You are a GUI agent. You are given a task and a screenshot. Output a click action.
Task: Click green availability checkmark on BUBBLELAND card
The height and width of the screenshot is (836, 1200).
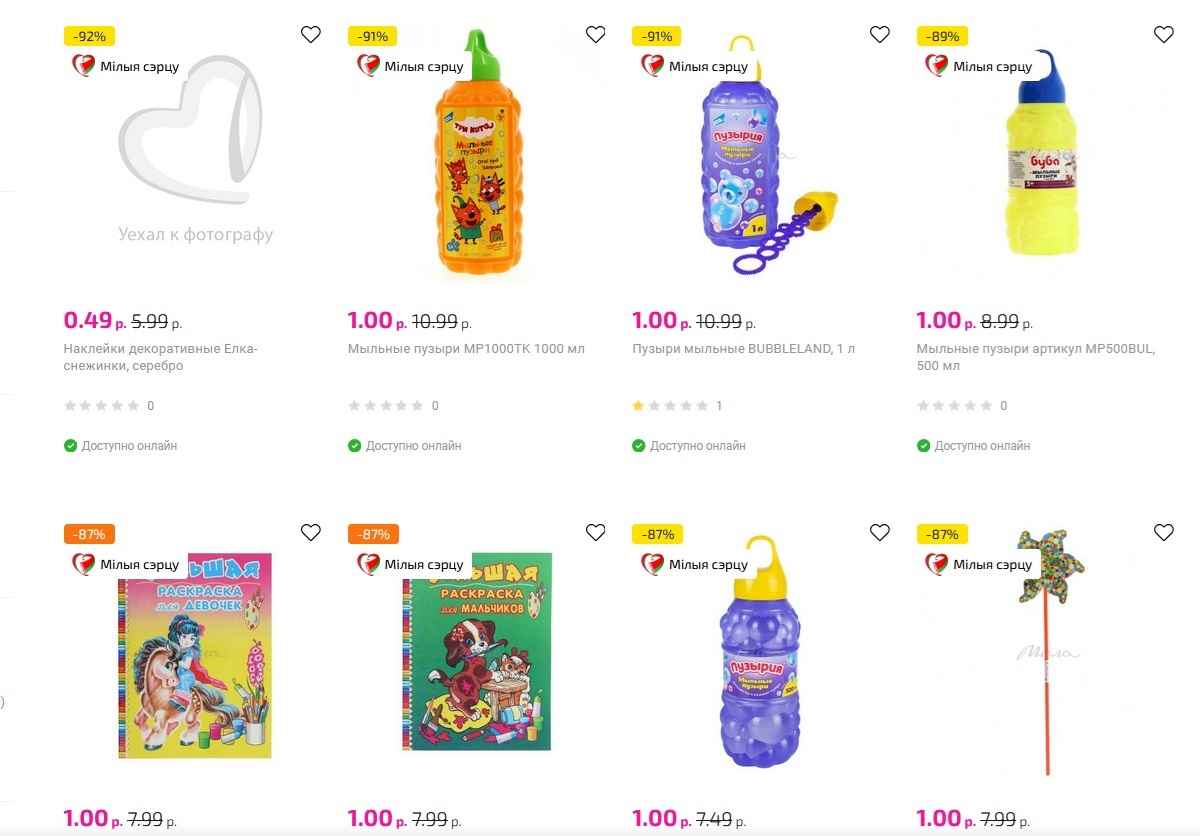tap(638, 446)
